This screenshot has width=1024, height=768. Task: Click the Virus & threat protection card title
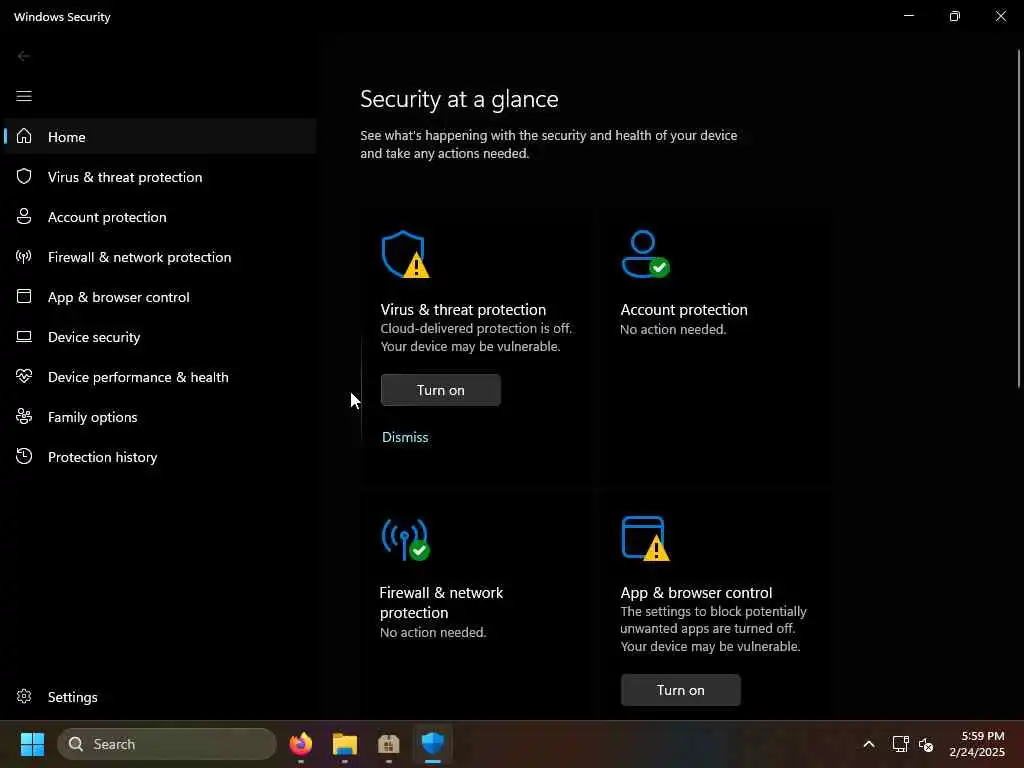click(463, 310)
